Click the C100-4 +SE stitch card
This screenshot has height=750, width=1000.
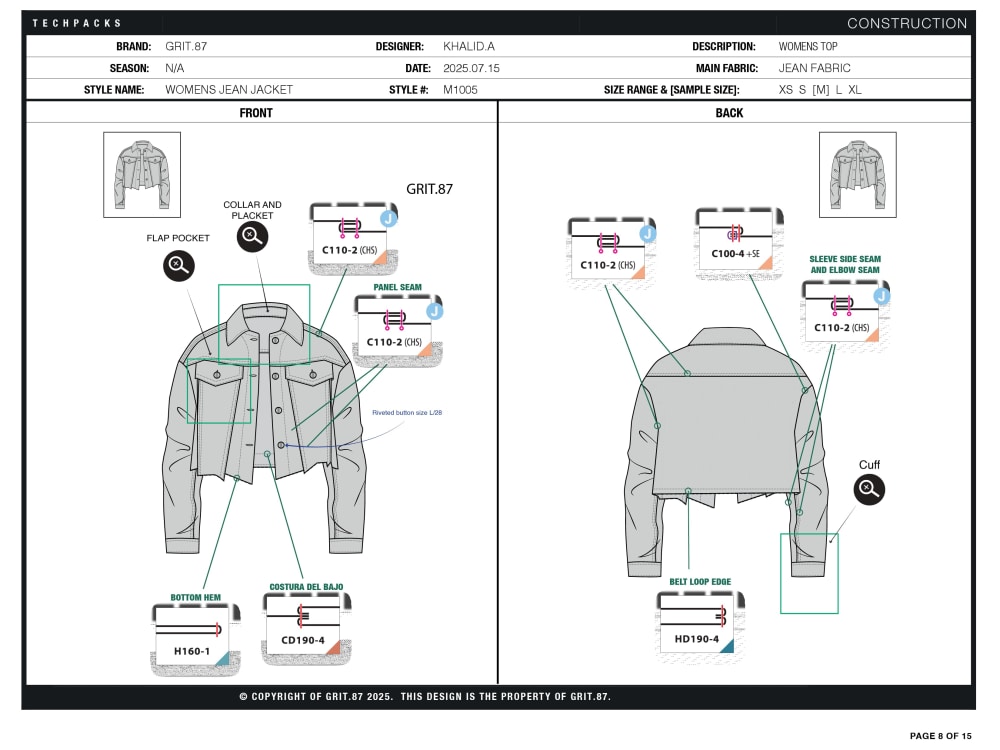(739, 243)
